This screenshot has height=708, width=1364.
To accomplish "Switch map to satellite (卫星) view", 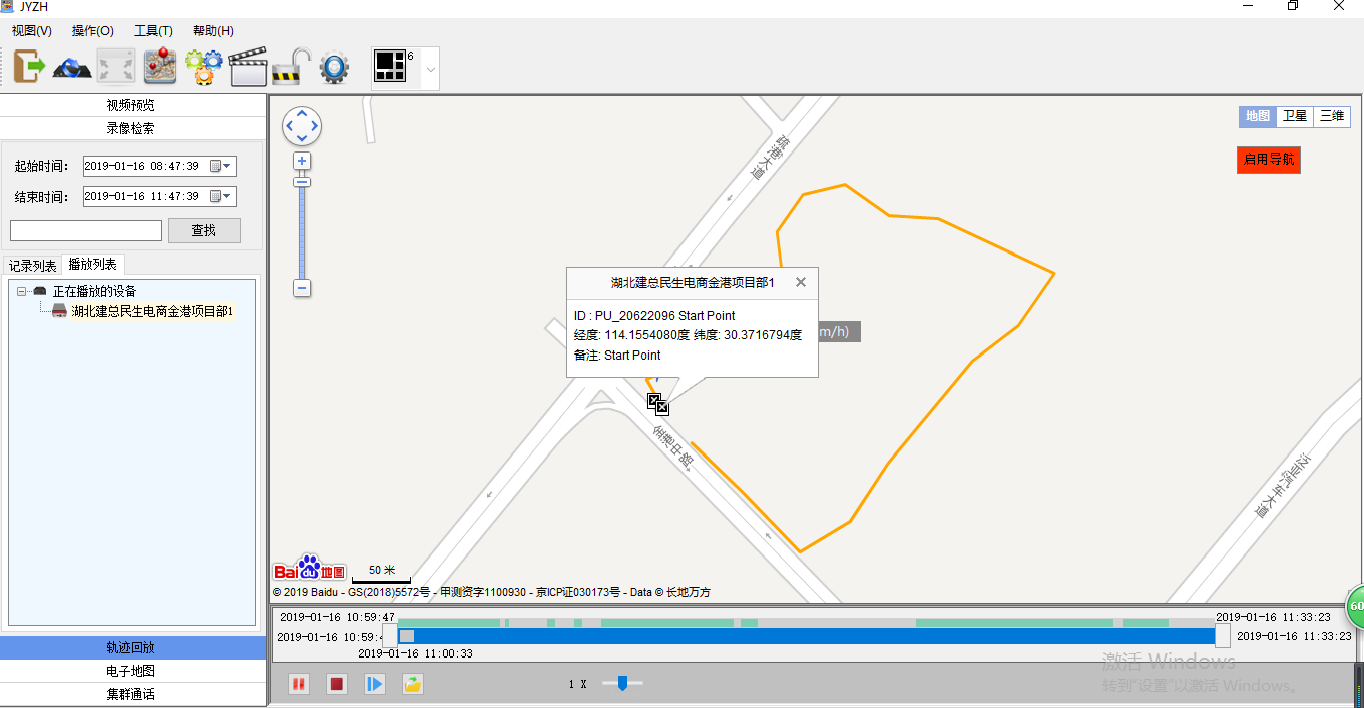I will click(1295, 116).
